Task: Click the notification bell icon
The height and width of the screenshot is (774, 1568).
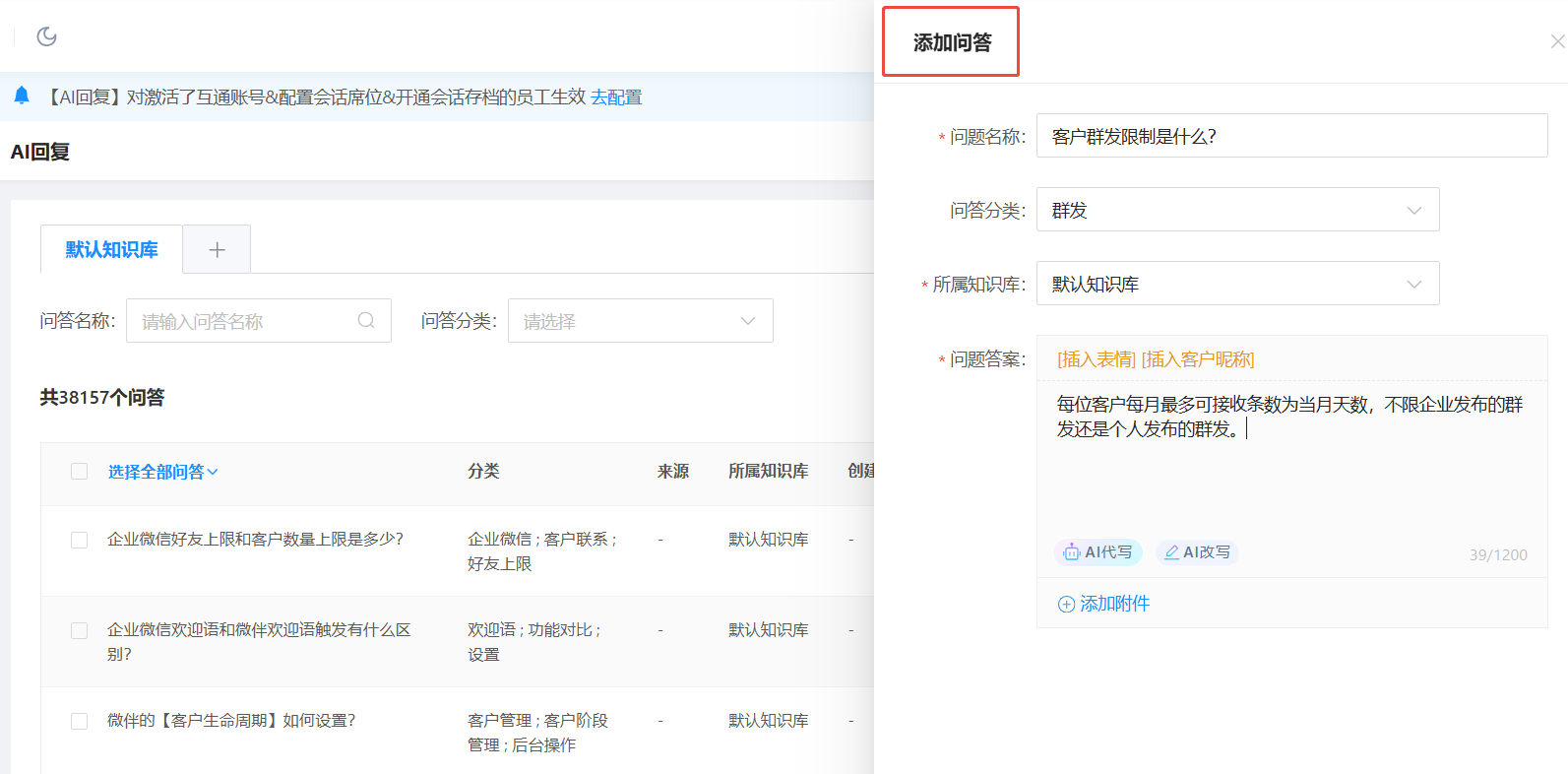Action: pos(22,96)
